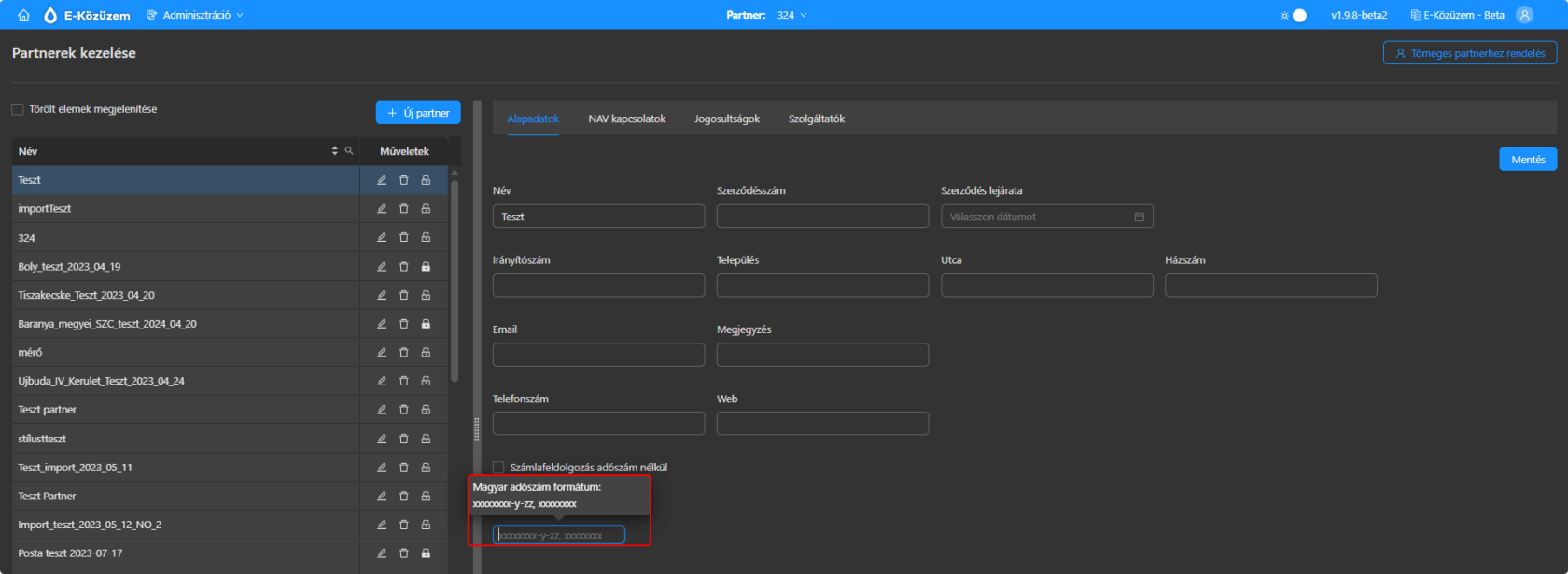Screen dimensions: 1568x574
Task: Enable Törölt elemek megjelenítése checkbox
Action: click(x=18, y=109)
